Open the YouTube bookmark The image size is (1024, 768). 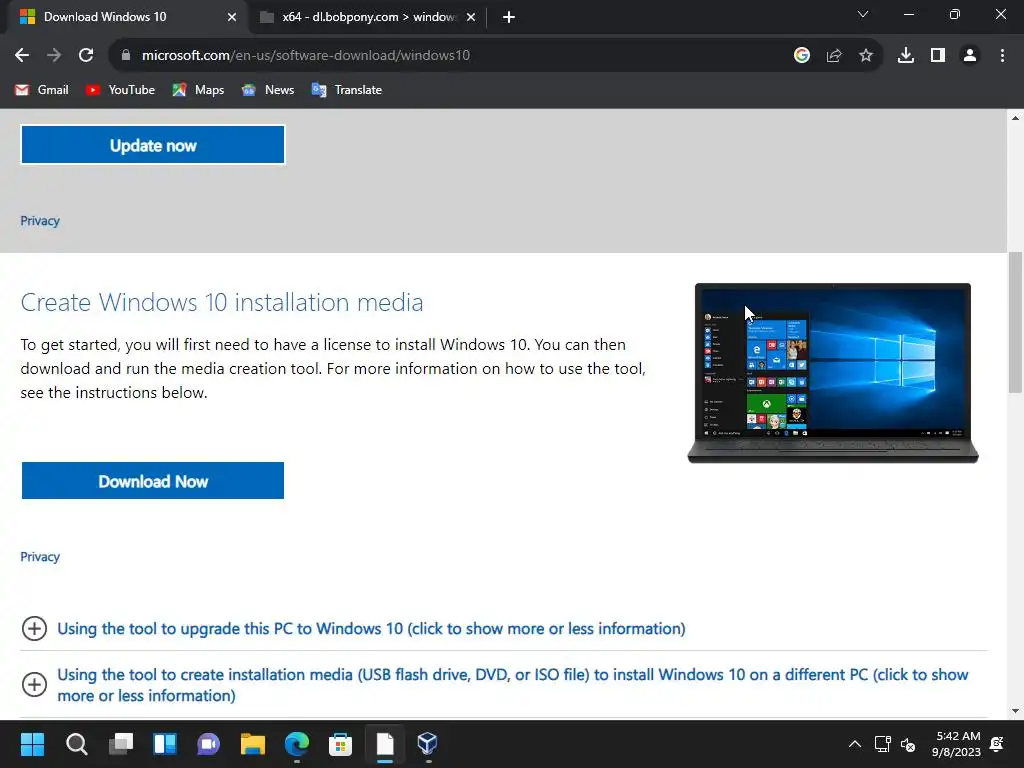click(x=120, y=90)
